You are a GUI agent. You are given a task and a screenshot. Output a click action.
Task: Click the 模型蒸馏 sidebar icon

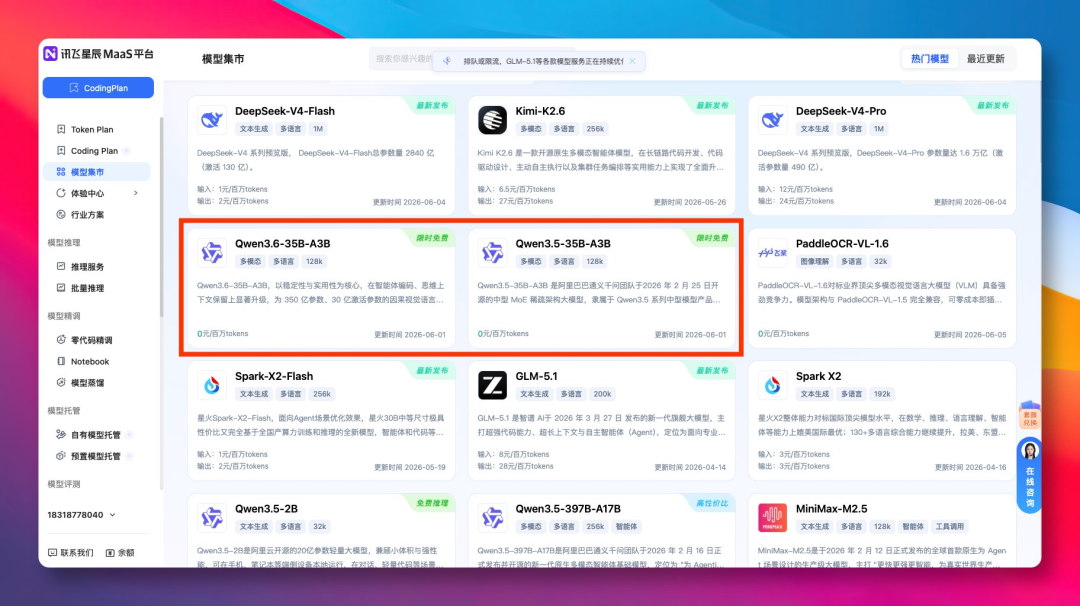[61, 383]
